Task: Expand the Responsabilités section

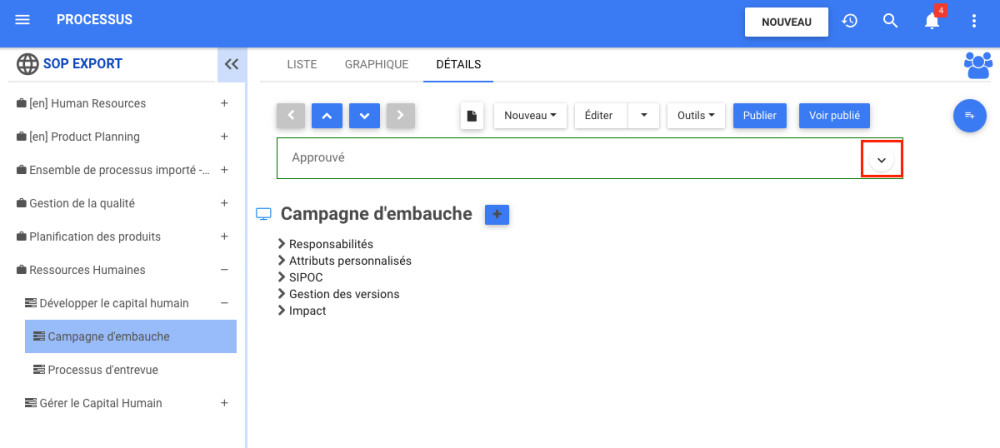Action: pyautogui.click(x=330, y=244)
